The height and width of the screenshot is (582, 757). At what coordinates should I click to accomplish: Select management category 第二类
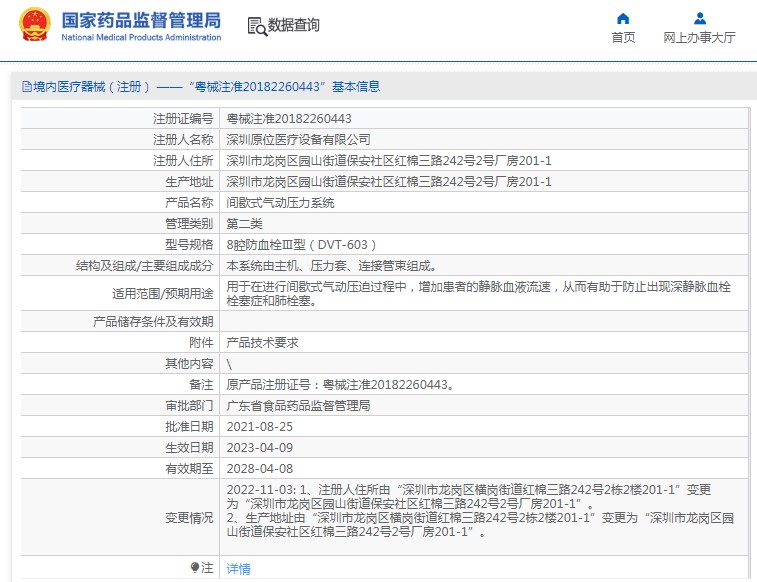pyautogui.click(x=244, y=224)
